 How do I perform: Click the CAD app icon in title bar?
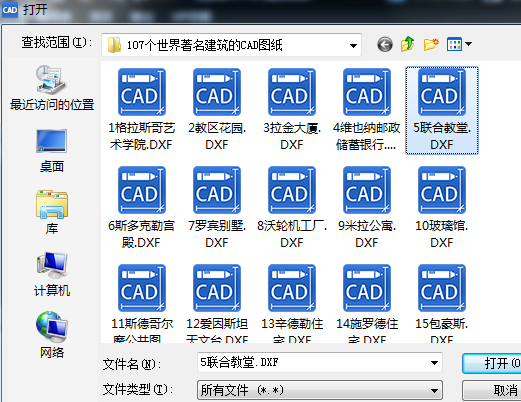10,10
